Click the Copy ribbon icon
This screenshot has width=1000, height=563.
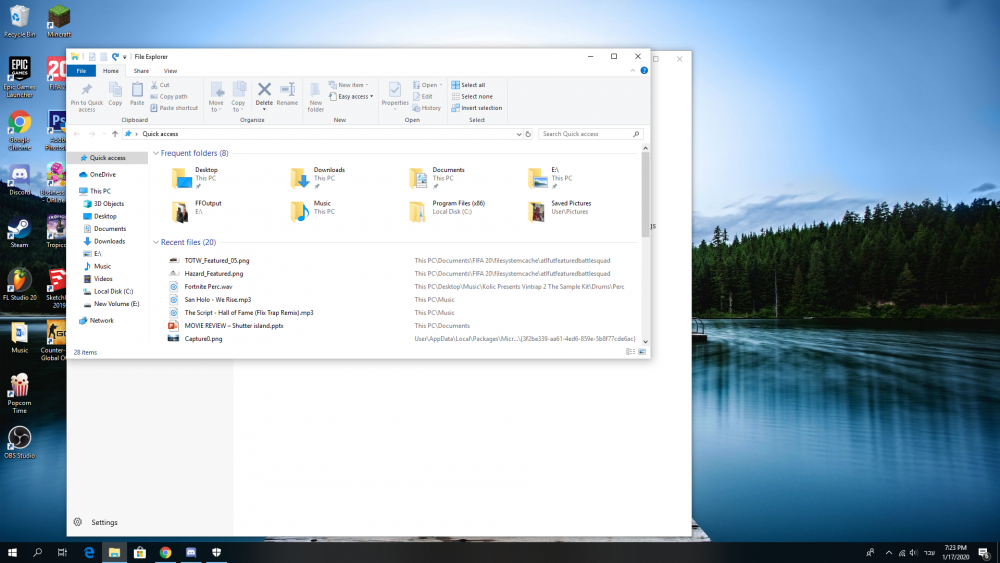[x=115, y=94]
